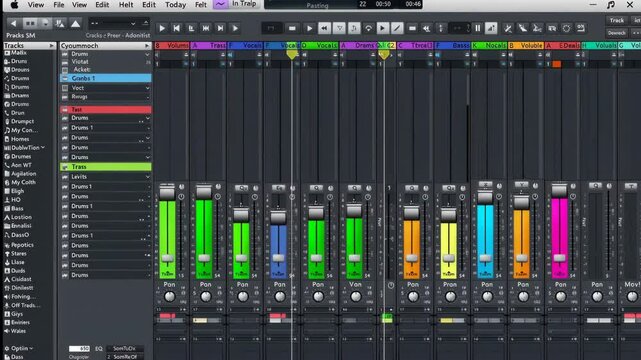641x360 pixels.
Task: Click the next track transport icon
Action: tap(220, 28)
